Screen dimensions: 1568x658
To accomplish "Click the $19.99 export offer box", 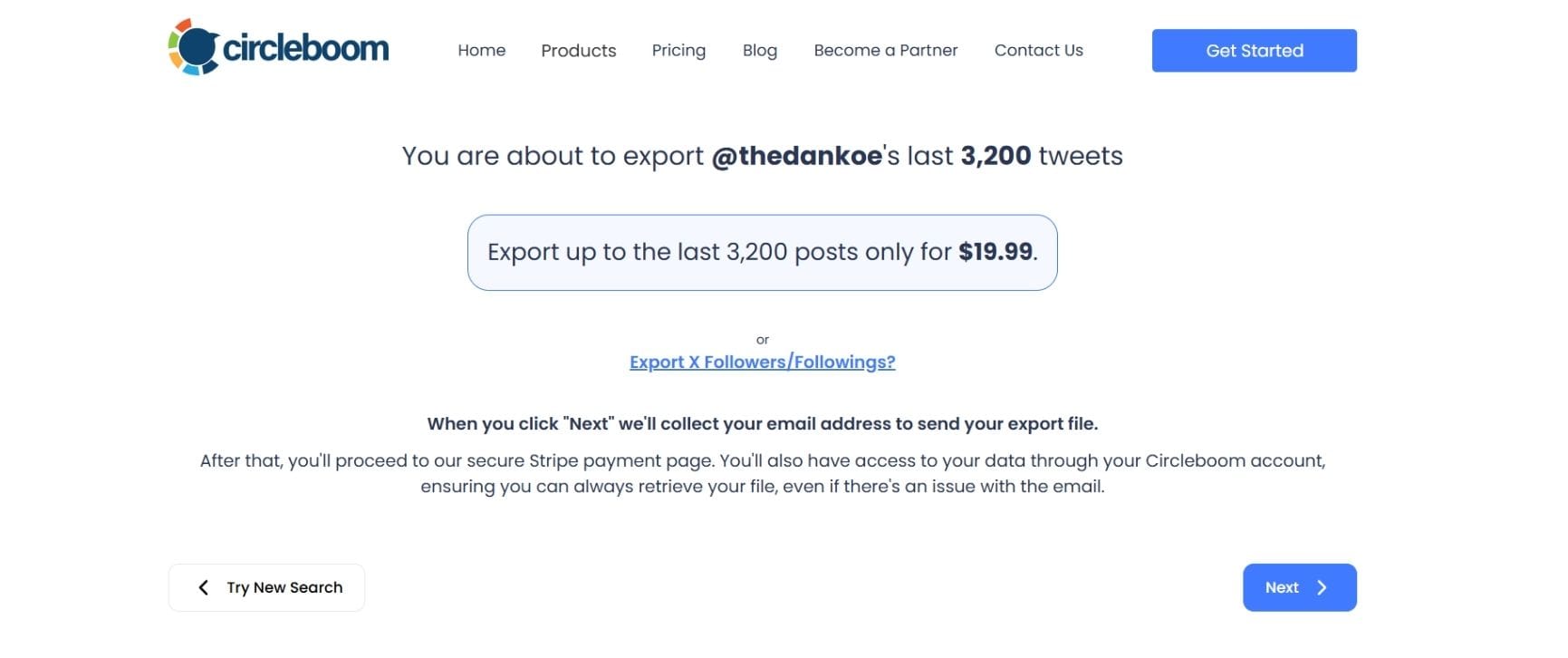I will pyautogui.click(x=762, y=253).
